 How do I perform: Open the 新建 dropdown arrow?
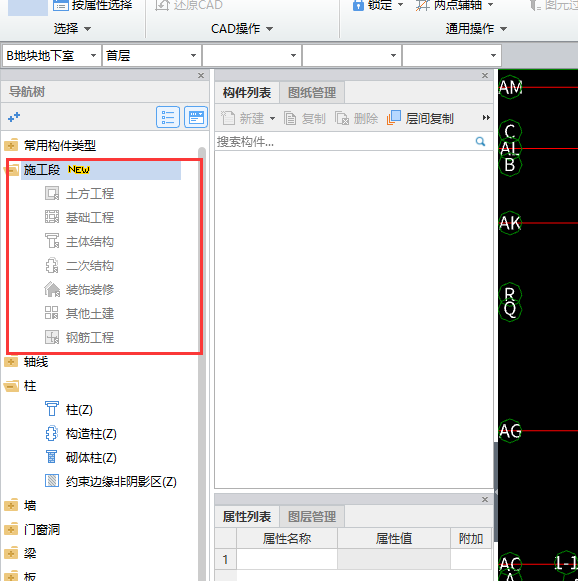coord(272,119)
